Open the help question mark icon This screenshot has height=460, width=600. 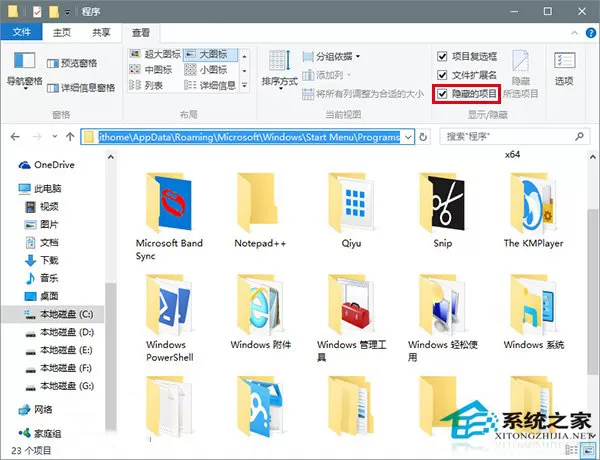(x=591, y=33)
